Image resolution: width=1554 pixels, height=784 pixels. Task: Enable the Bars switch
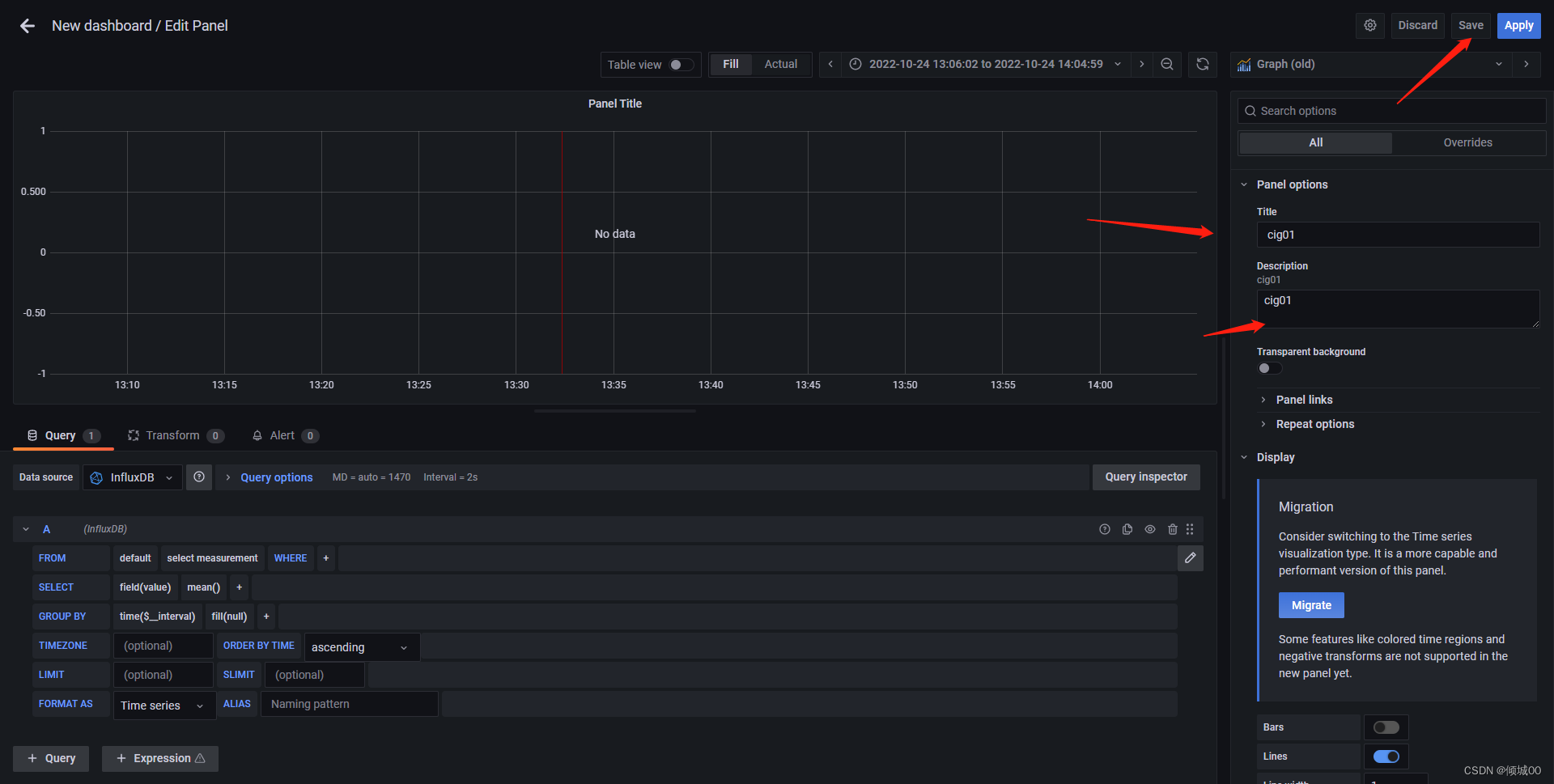click(x=1386, y=727)
